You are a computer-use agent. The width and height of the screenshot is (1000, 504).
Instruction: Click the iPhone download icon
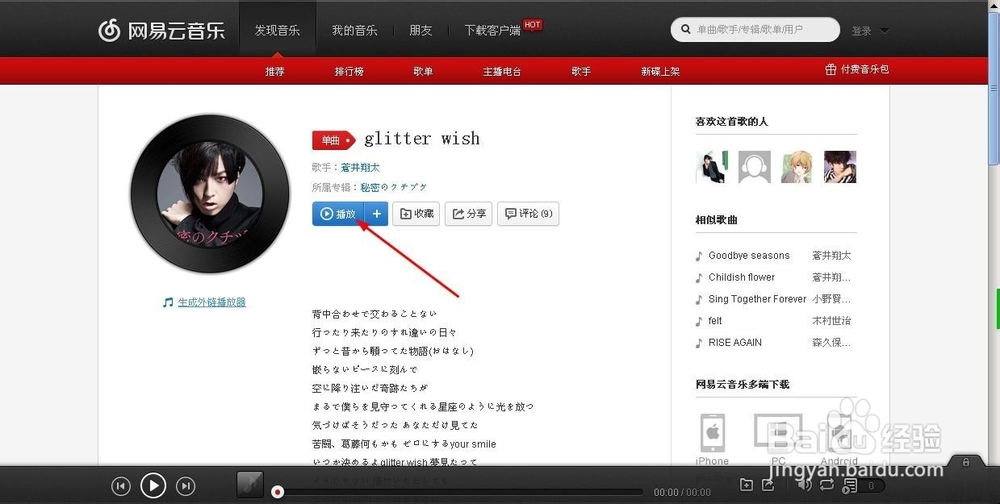coord(712,433)
